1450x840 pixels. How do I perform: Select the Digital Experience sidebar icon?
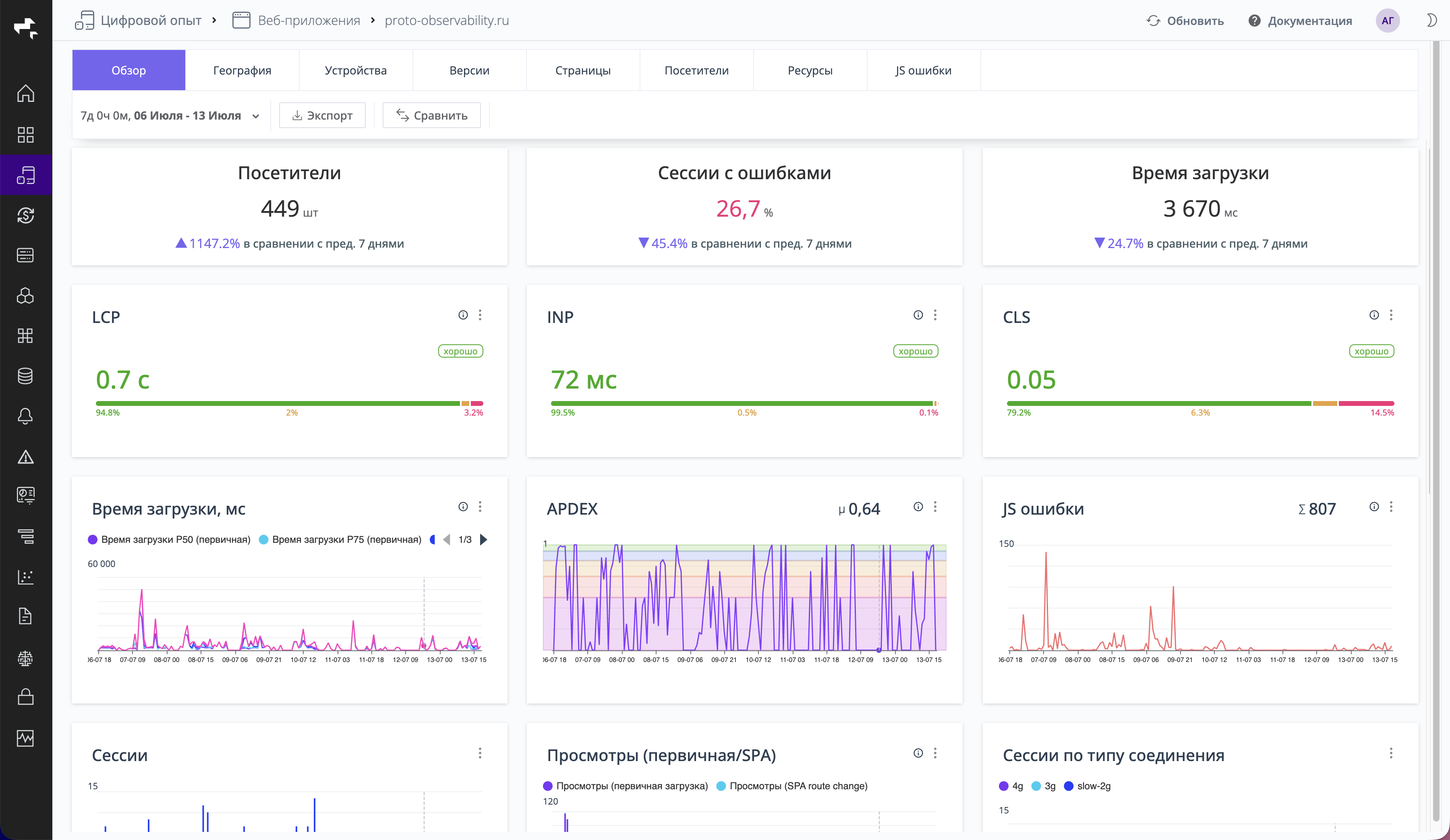(25, 176)
